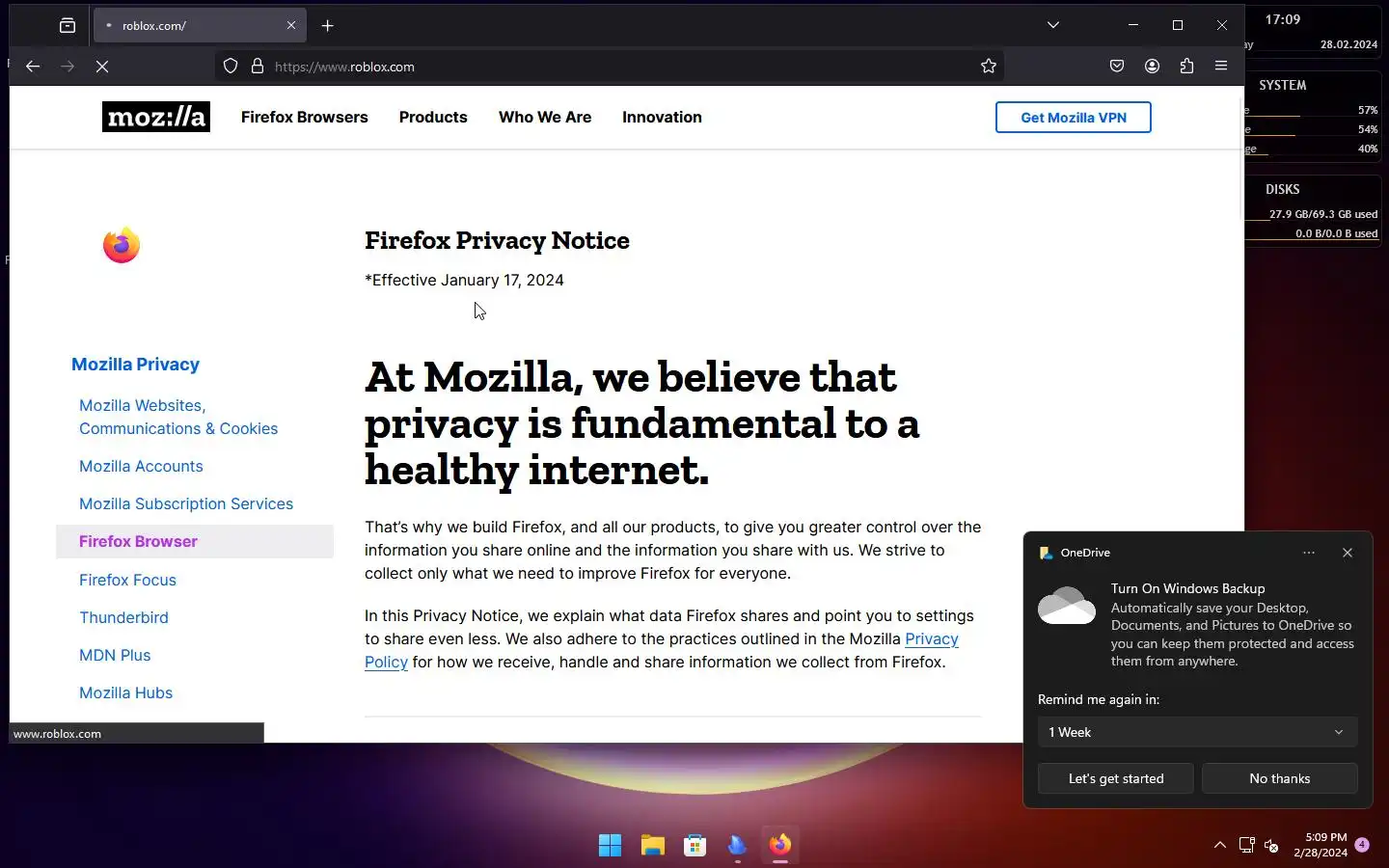The width and height of the screenshot is (1389, 868).
Task: Click Effective January 17, 2024 text
Action: [464, 280]
